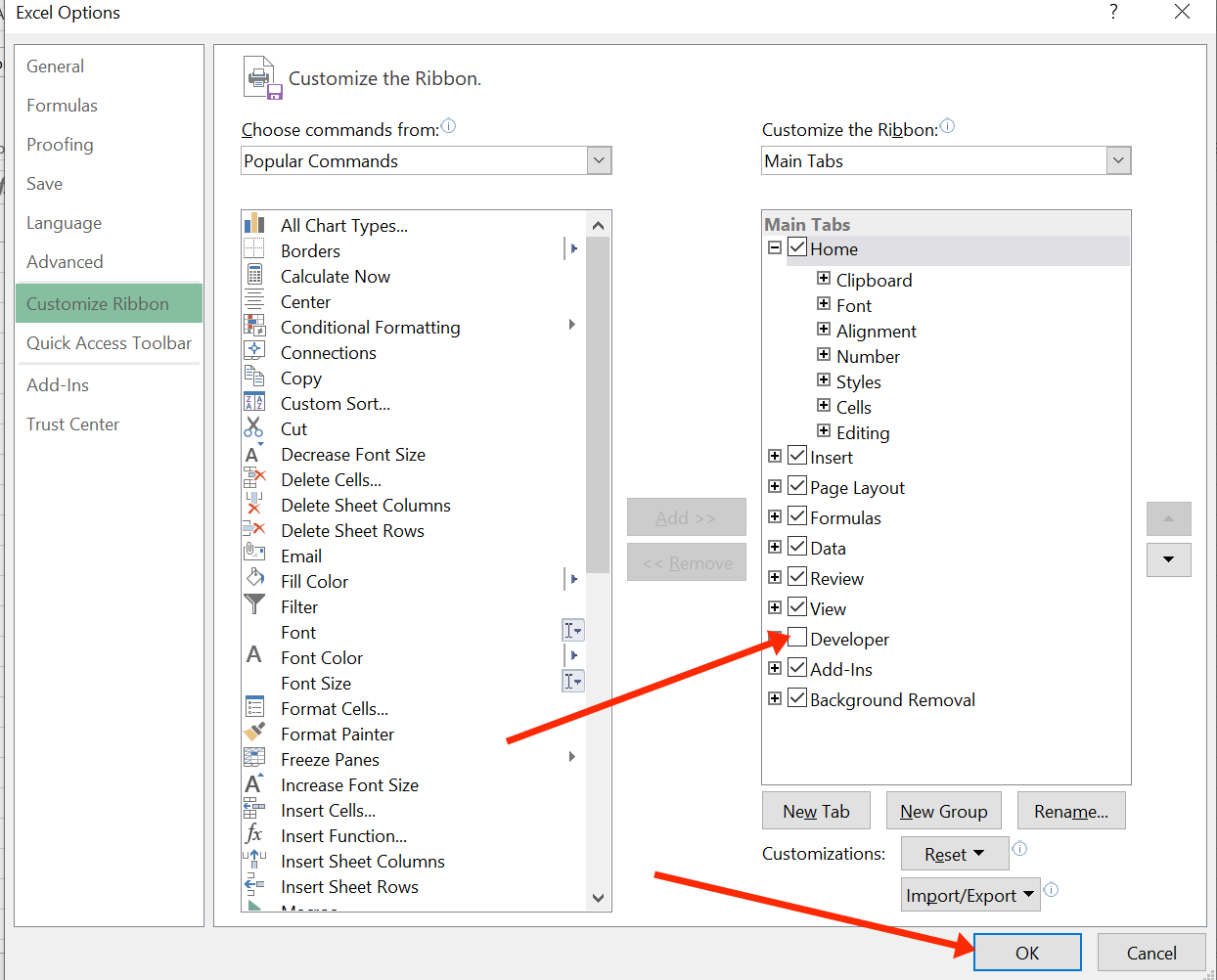This screenshot has height=980, width=1217.
Task: Click the info icon beside Import/Export
Action: point(1051,889)
